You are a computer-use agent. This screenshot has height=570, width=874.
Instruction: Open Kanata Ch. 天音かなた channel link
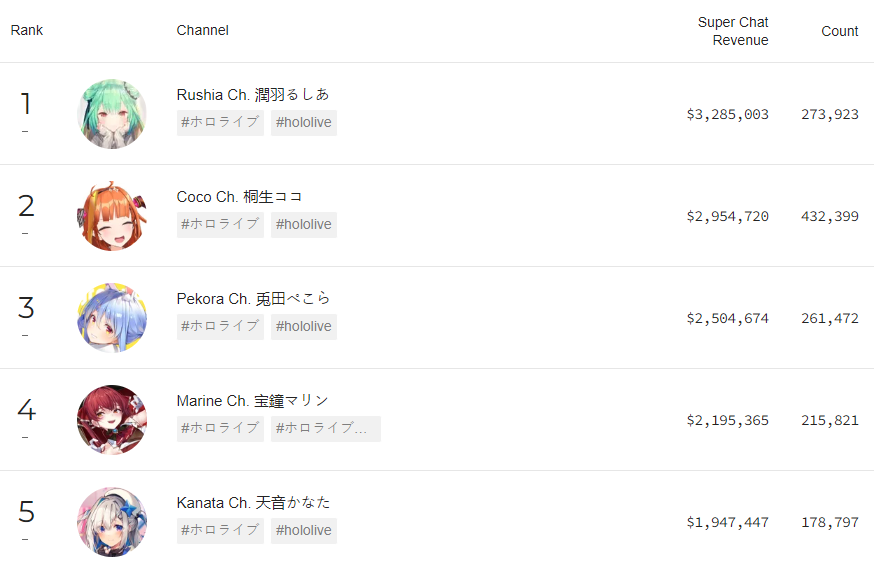coord(253,502)
